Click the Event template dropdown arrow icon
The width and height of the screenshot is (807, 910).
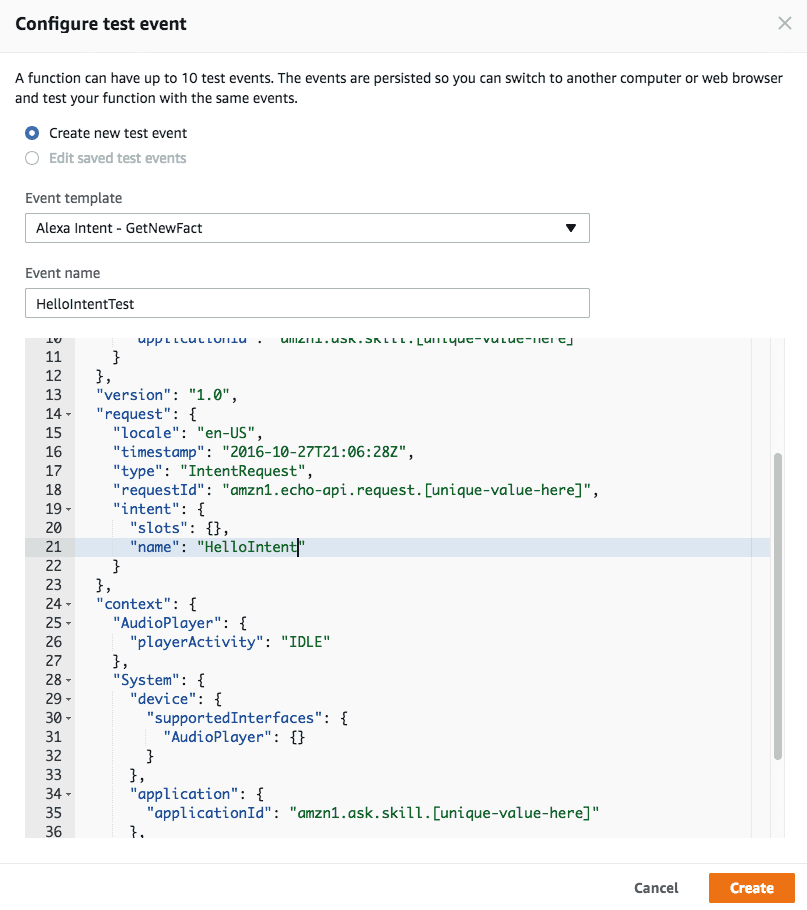coord(572,228)
